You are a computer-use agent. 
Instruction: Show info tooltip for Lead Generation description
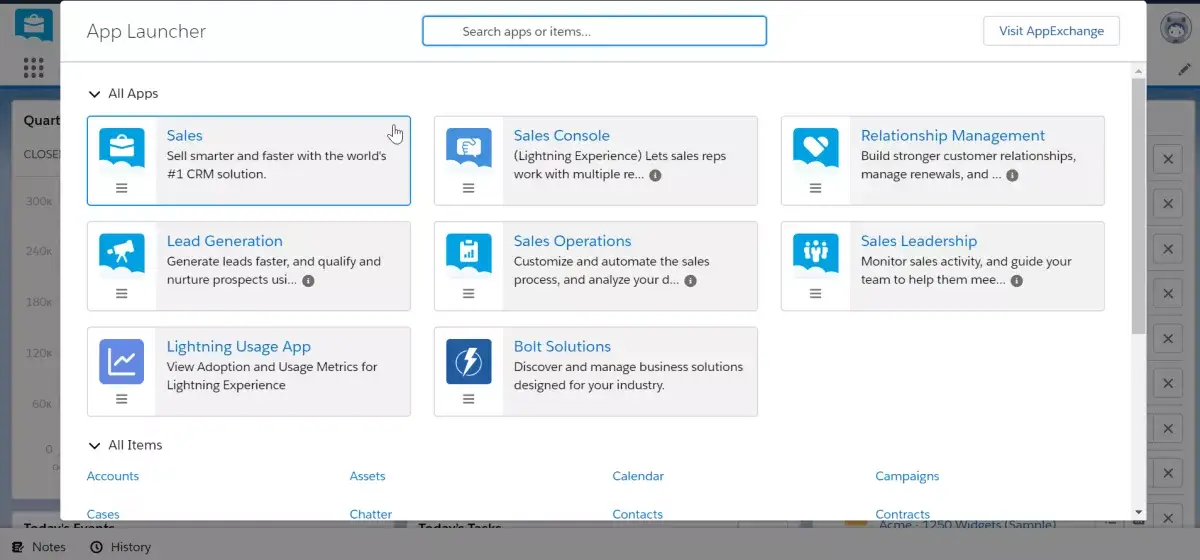tap(308, 281)
